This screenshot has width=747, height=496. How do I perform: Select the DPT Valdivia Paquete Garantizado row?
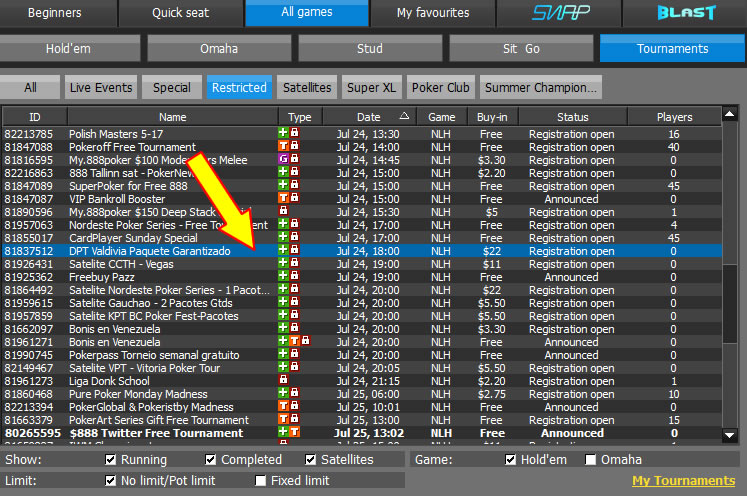click(x=150, y=251)
